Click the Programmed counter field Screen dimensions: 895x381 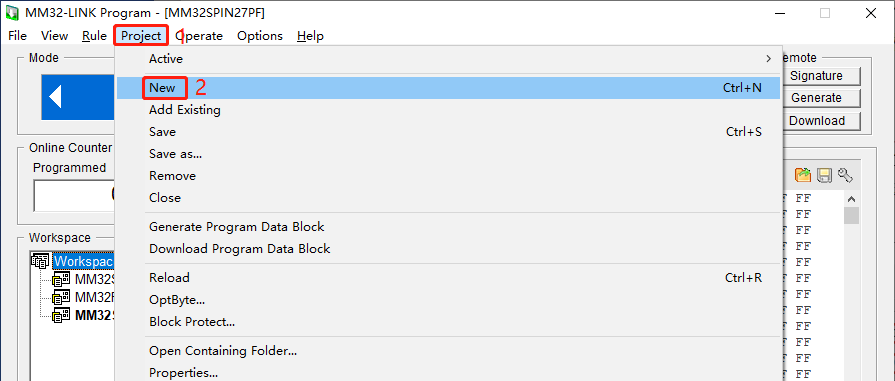[74, 196]
